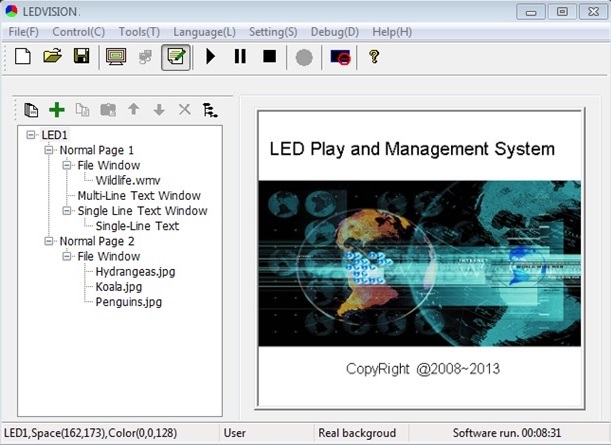Select LED1 in the tree
The image size is (611, 445).
point(55,135)
